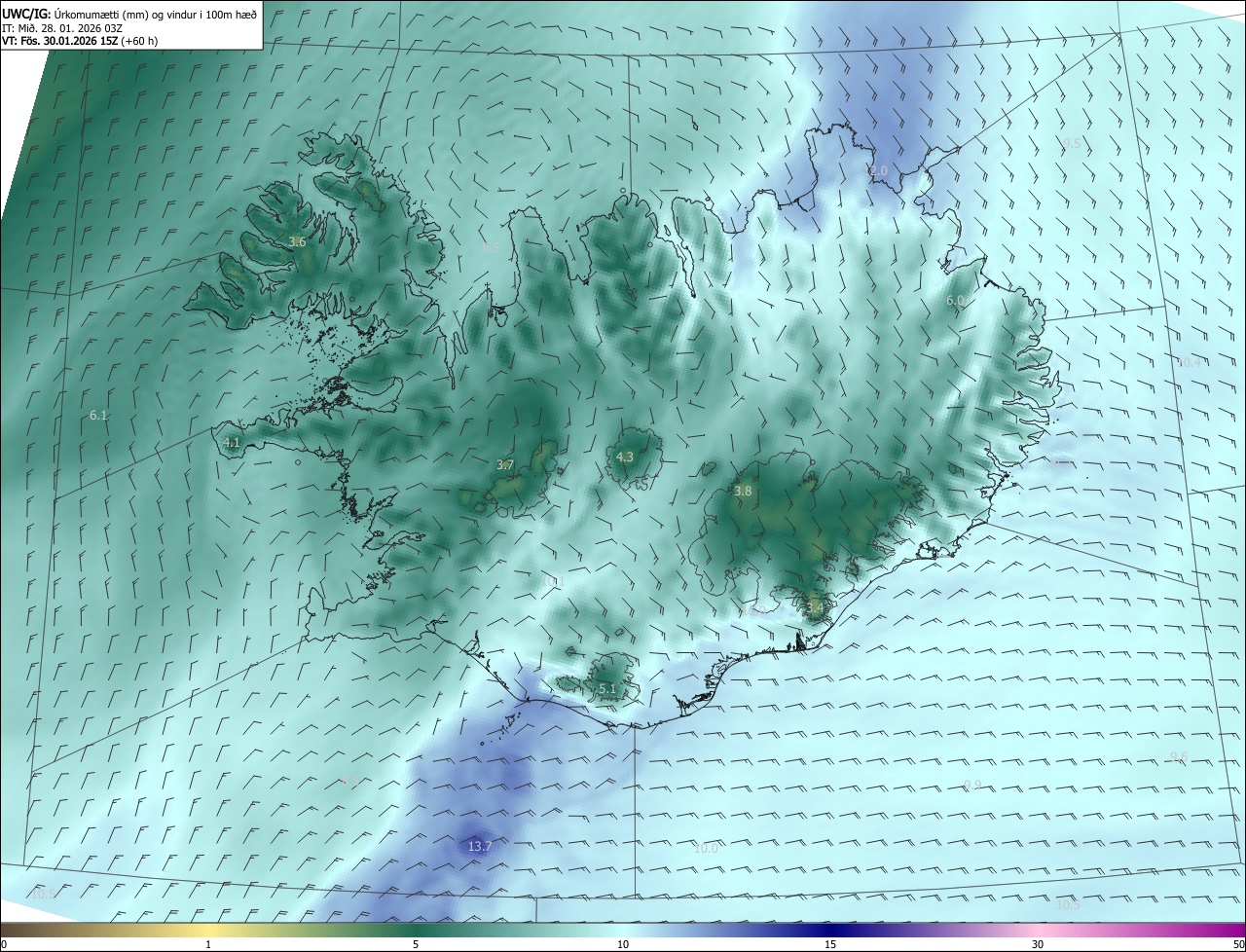Click the 6.1 value label over the sea
This screenshot has height=952, width=1246.
[97, 416]
